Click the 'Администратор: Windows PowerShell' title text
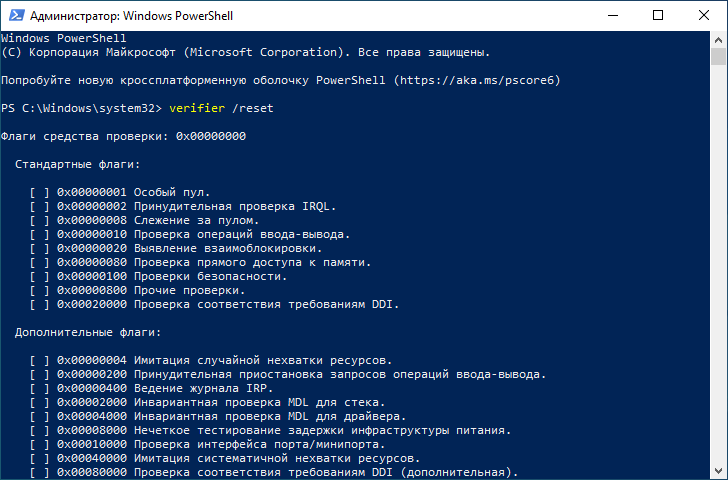The height and width of the screenshot is (480, 728). tap(131, 16)
